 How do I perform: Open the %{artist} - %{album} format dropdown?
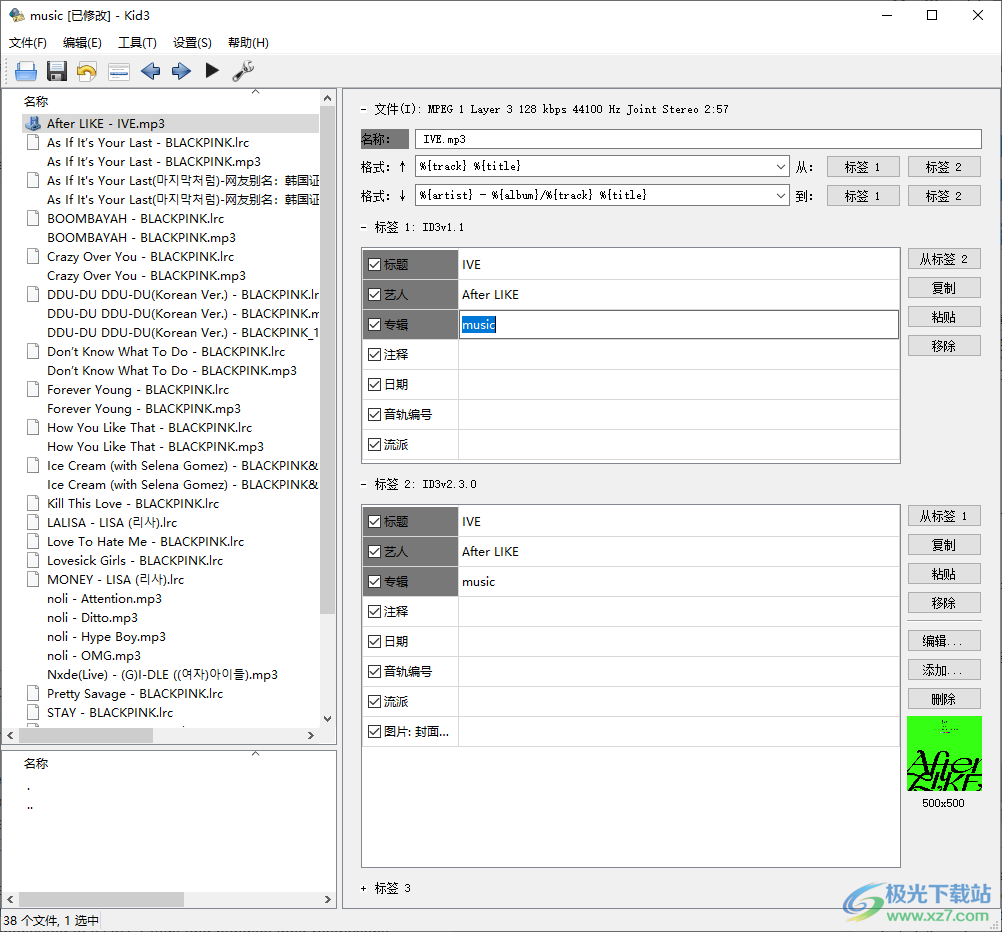pos(781,196)
